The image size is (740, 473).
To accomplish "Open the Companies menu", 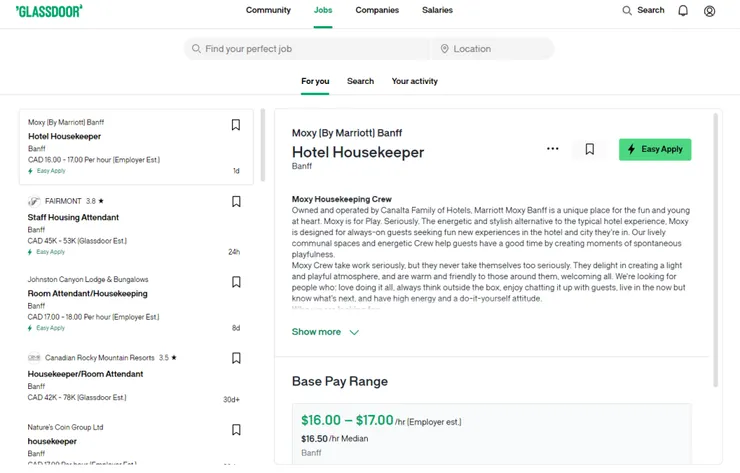I will point(377,11).
